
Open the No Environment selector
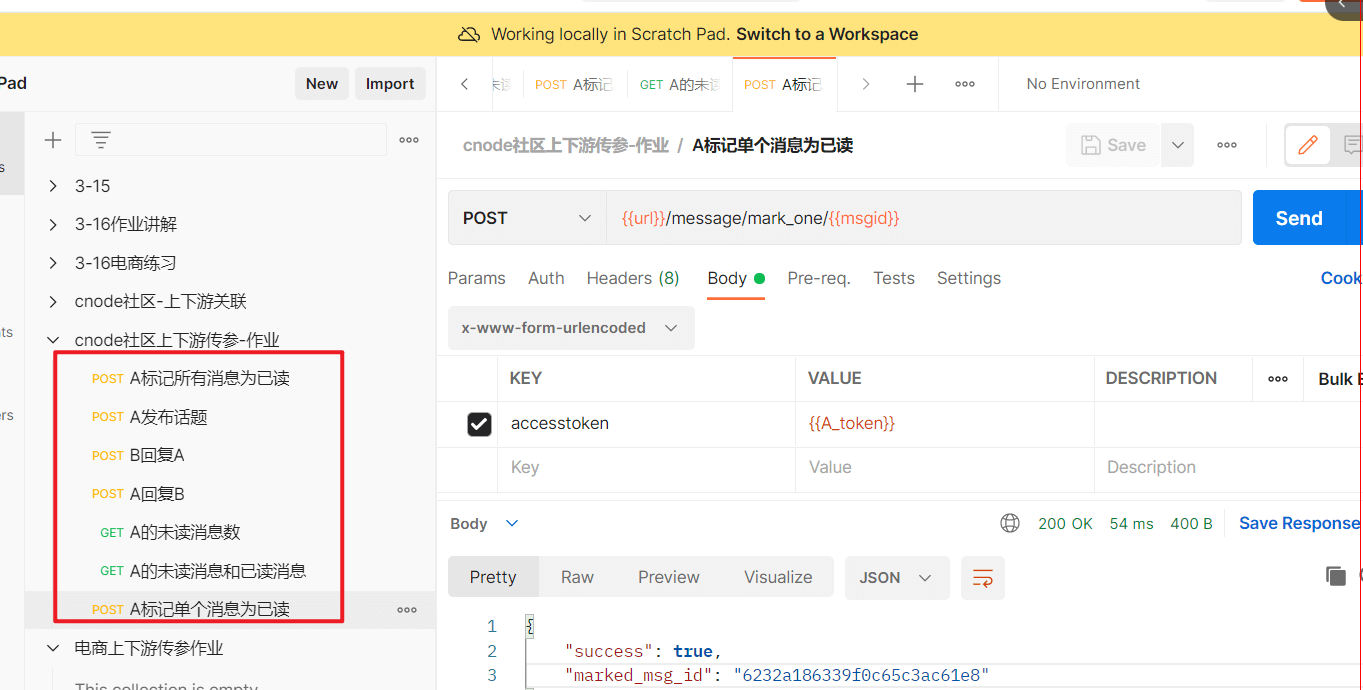[1083, 84]
